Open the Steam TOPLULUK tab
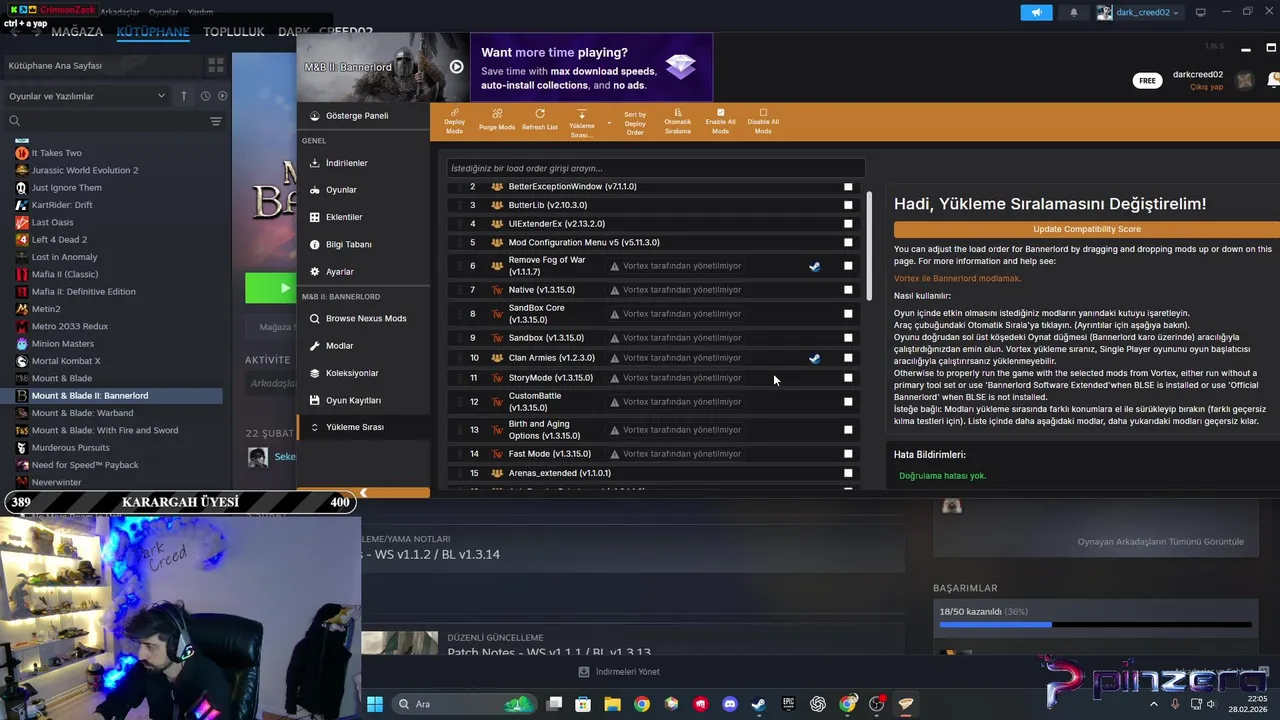Image resolution: width=1280 pixels, height=720 pixels. [x=234, y=32]
